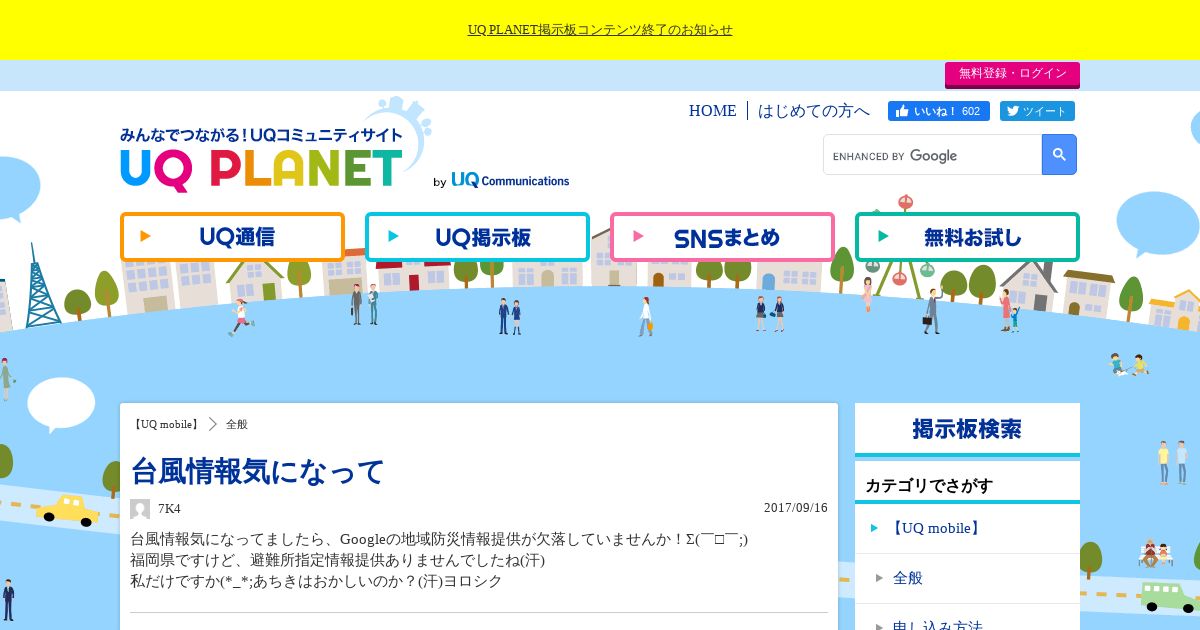Click the 無料登録・ログイン button
The image size is (1200, 630).
click(1012, 74)
